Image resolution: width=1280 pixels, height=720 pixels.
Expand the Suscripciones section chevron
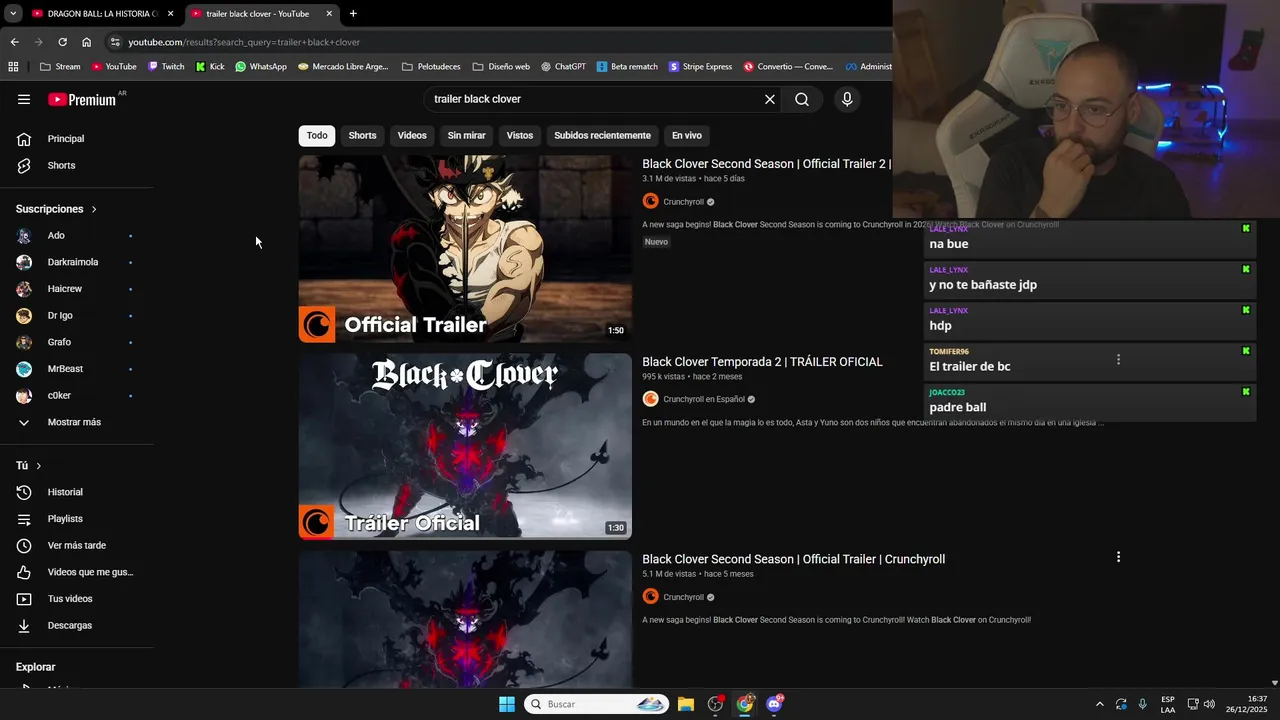(x=94, y=210)
